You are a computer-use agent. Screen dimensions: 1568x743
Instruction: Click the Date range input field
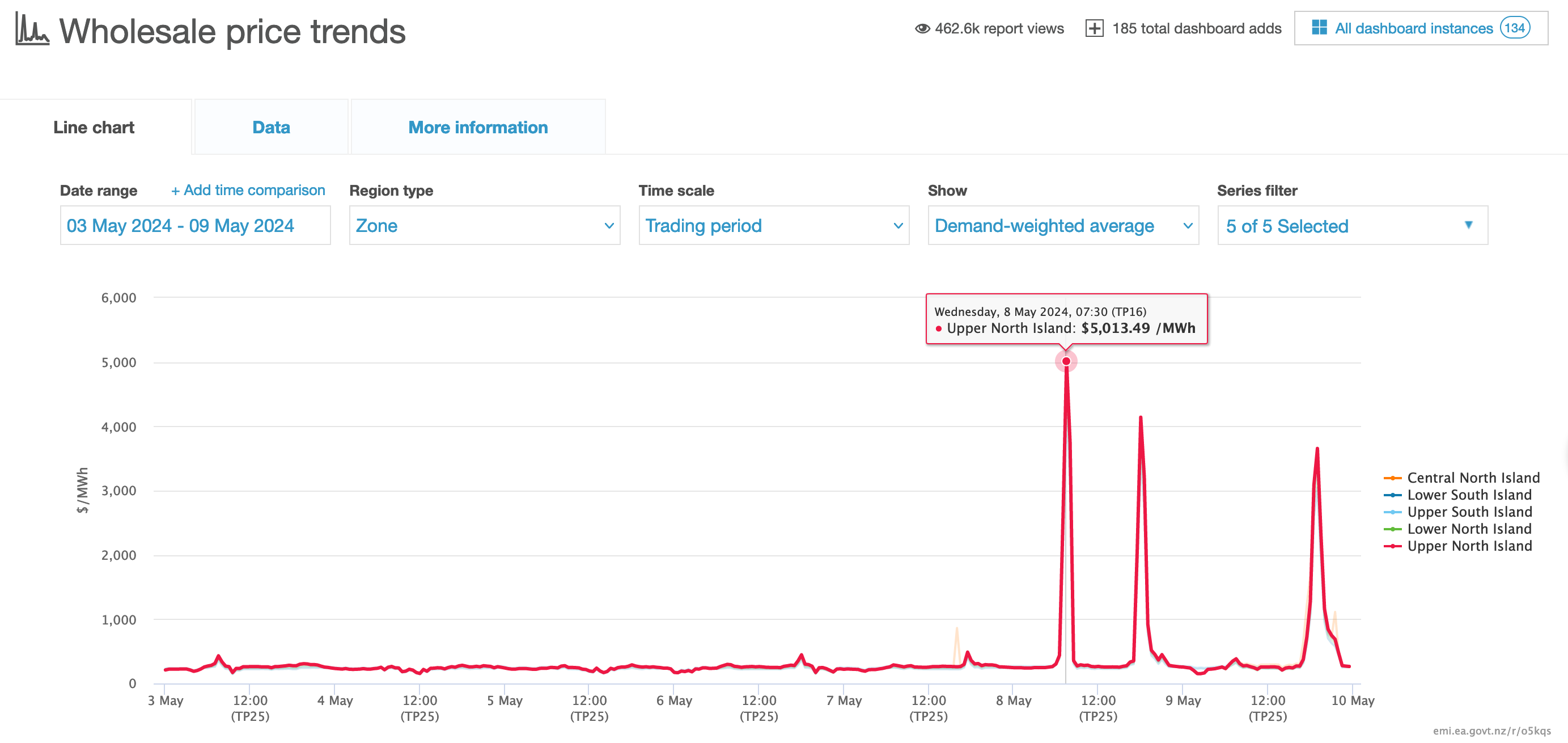point(195,225)
